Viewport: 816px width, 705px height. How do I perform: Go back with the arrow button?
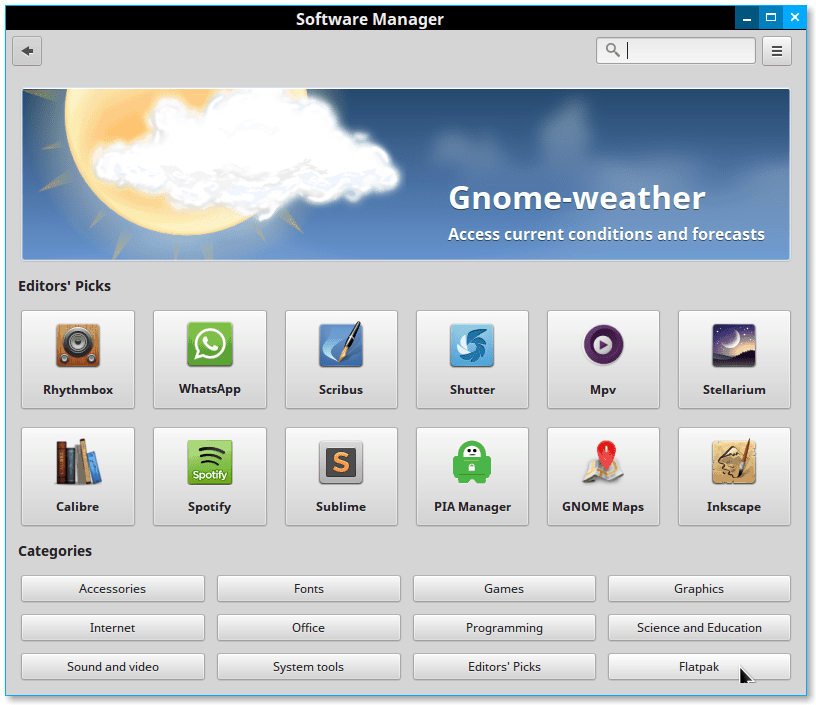click(27, 51)
